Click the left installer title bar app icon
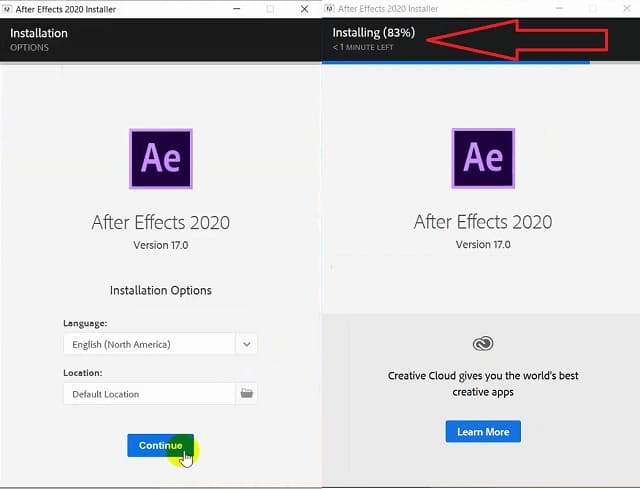This screenshot has height=489, width=640. pos(7,9)
